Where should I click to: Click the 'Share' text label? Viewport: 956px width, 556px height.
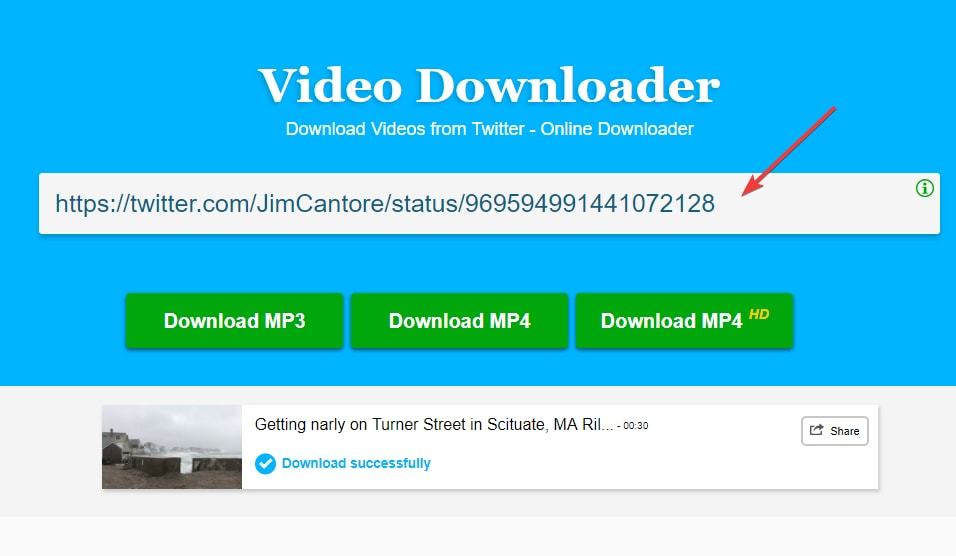(x=844, y=431)
